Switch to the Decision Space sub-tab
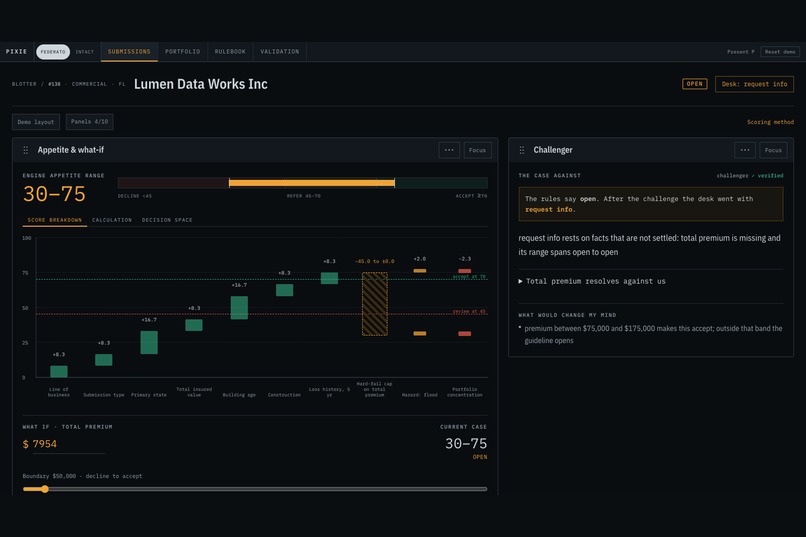Screen dimensions: 806x537 coord(167,220)
